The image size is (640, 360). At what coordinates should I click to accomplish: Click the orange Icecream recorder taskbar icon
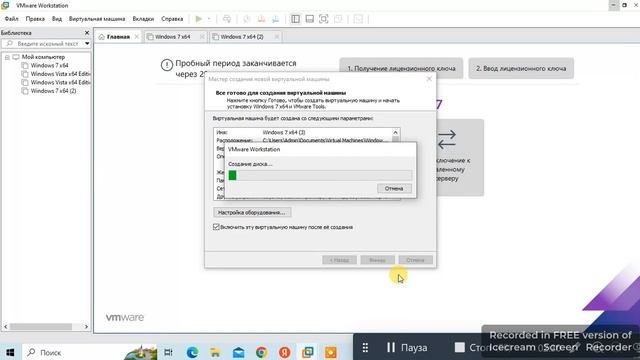pyautogui.click(x=331, y=352)
